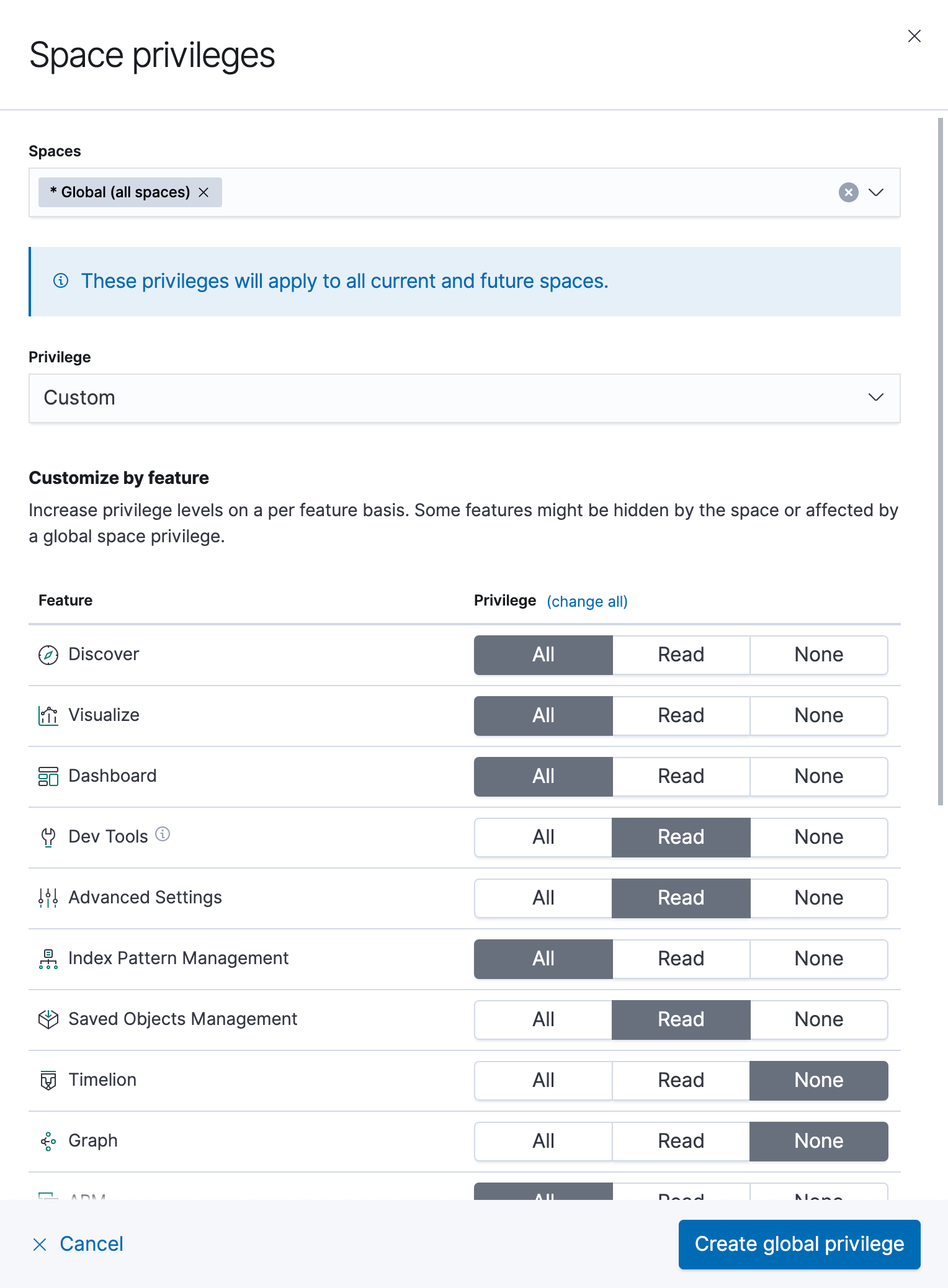Set Advanced Settings privilege to None
This screenshot has width=948, height=1288.
click(819, 898)
